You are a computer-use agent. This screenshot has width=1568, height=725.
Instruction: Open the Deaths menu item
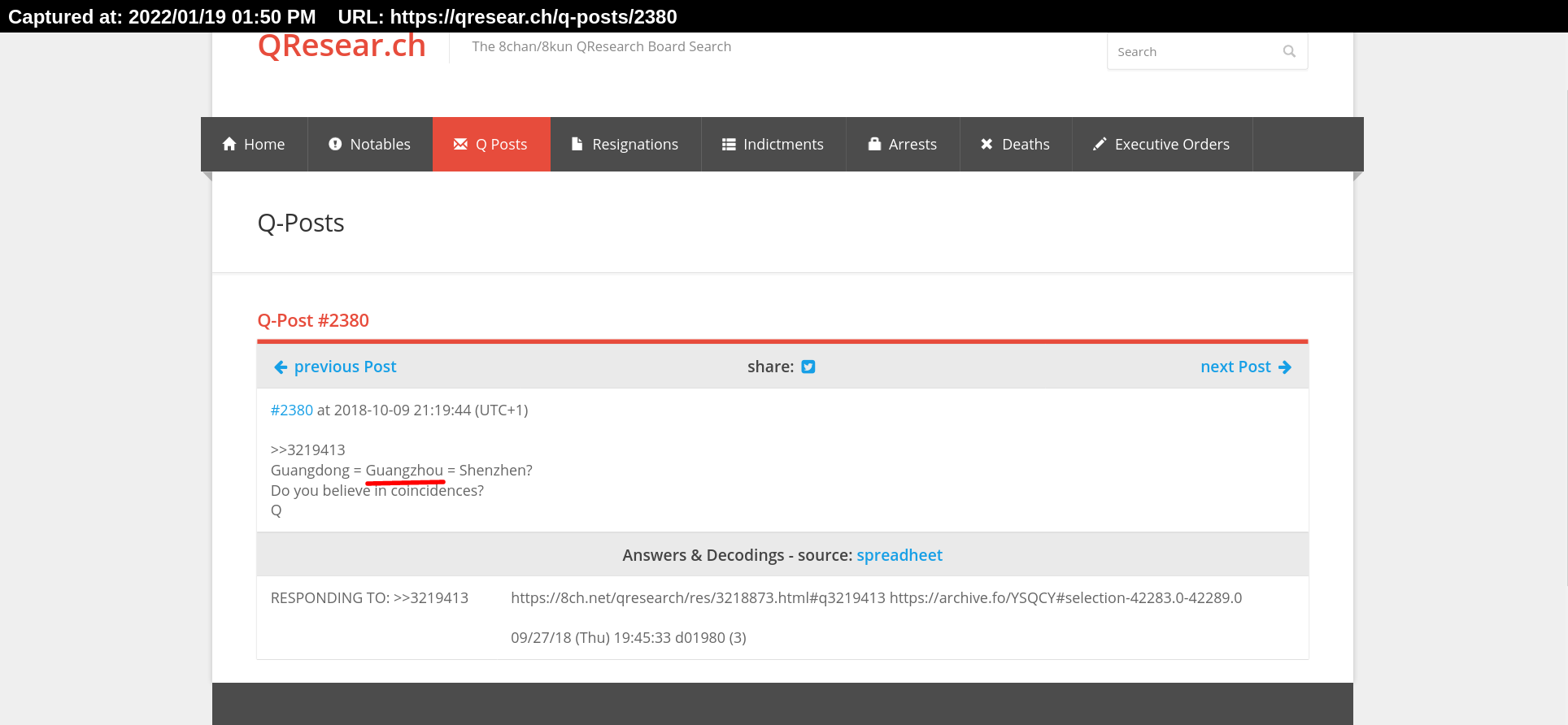click(x=1016, y=144)
